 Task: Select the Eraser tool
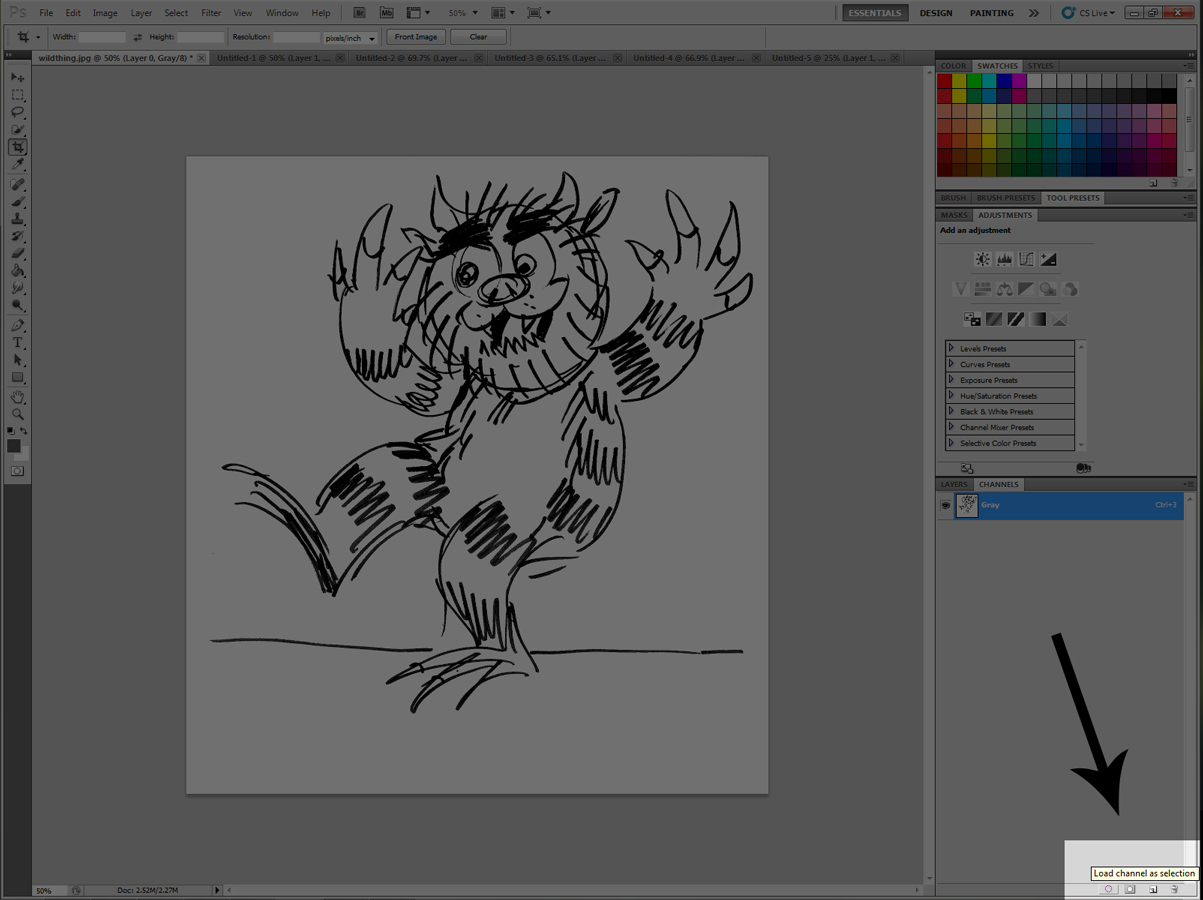click(17, 253)
